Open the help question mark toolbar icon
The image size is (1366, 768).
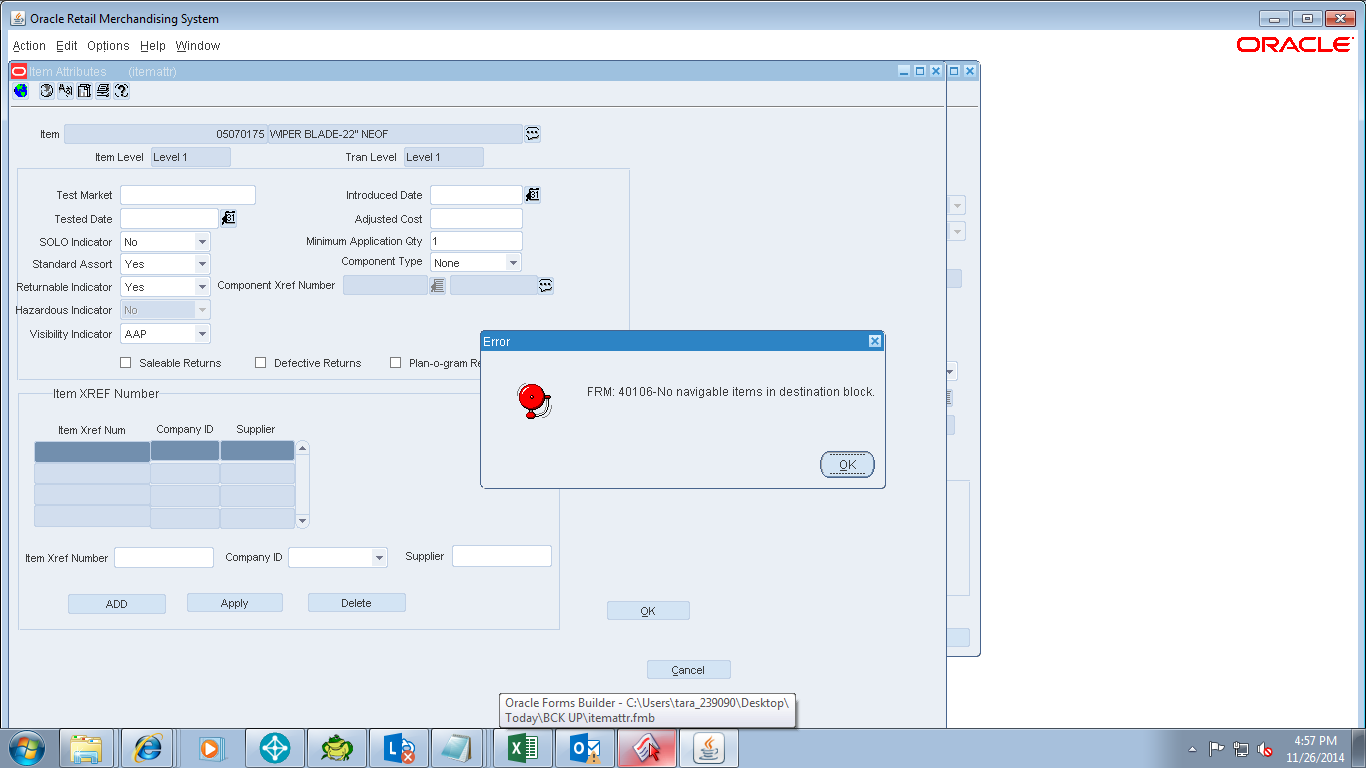click(x=121, y=91)
